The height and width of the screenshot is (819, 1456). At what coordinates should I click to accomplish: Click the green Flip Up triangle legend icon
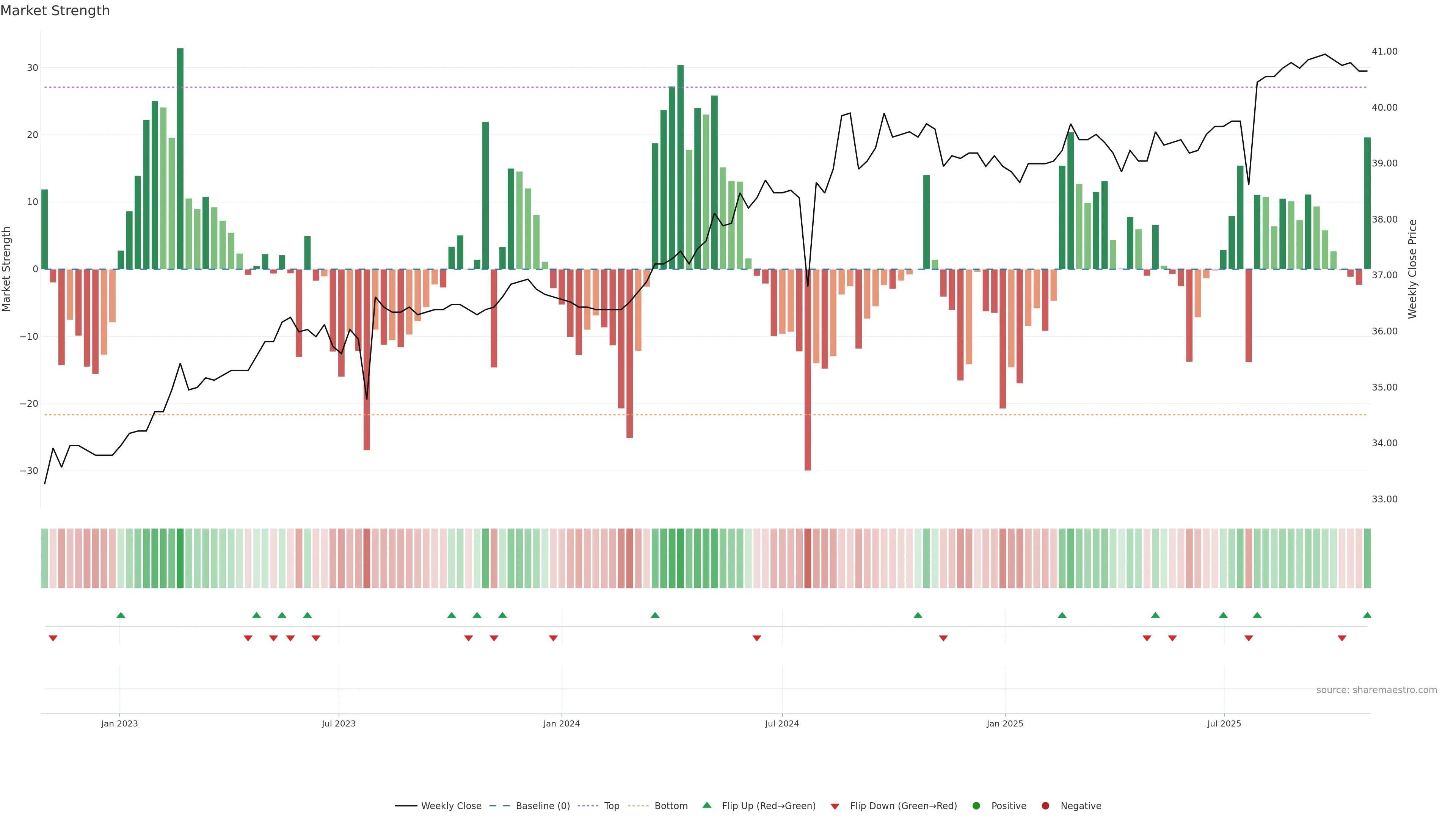706,805
